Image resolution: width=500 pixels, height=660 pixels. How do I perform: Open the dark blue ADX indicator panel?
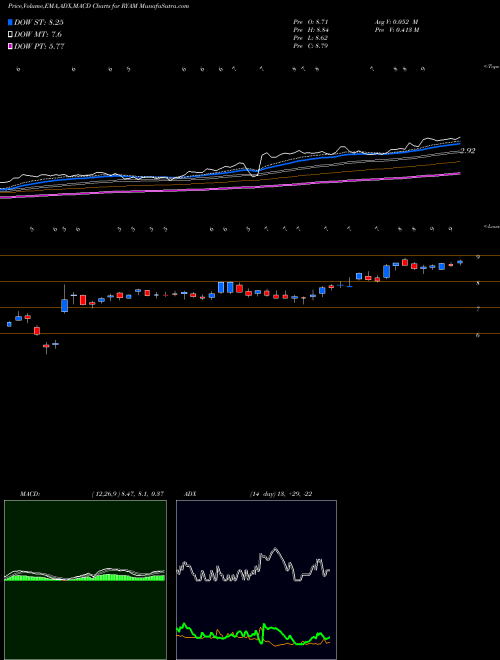(256, 580)
